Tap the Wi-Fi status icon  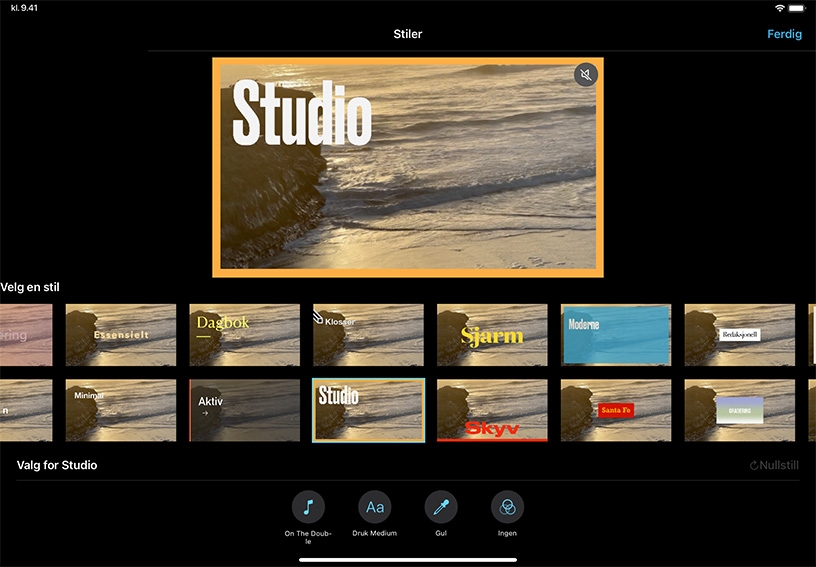pyautogui.click(x=780, y=8)
